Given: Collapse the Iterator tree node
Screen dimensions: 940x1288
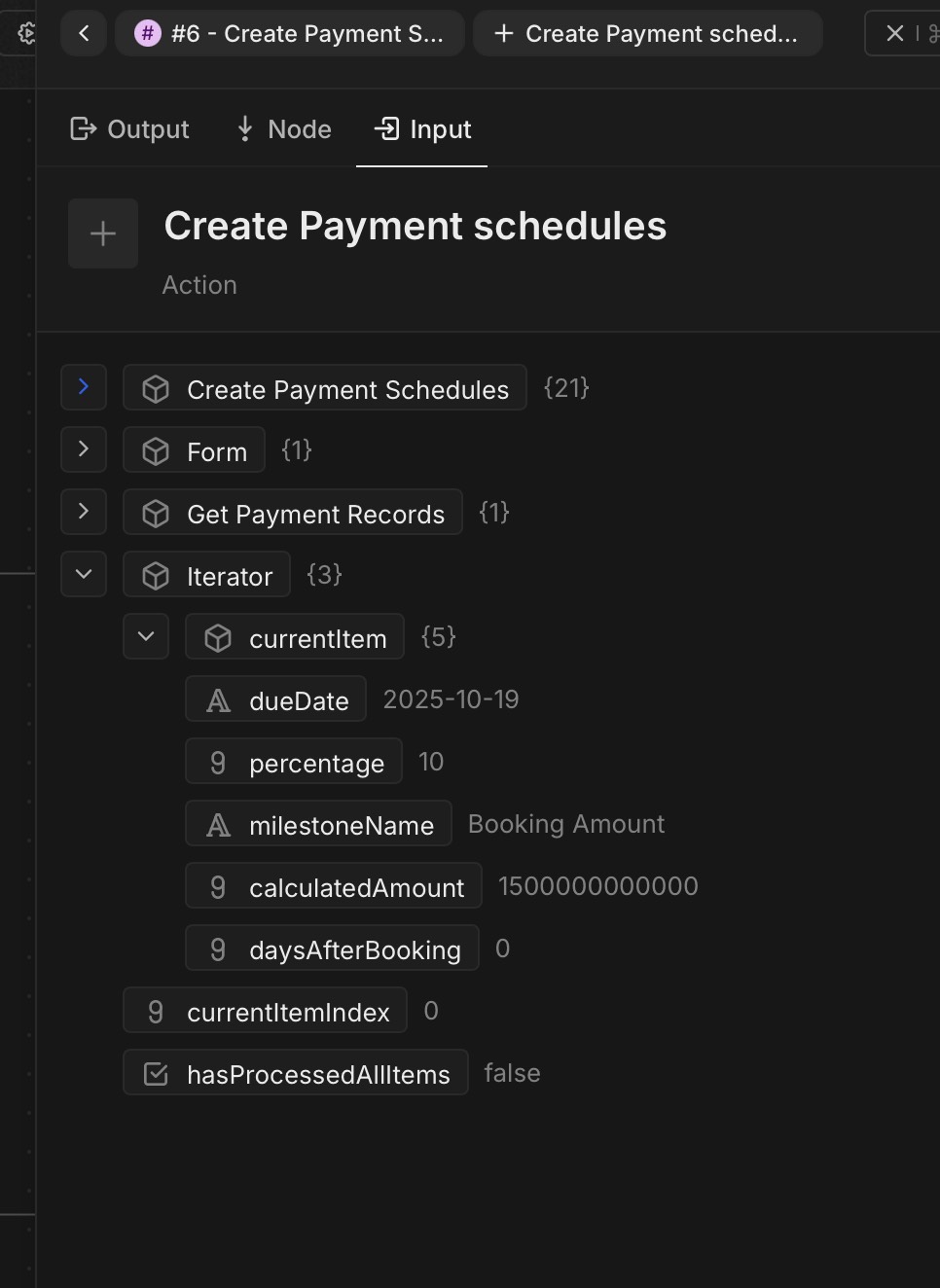Looking at the screenshot, I should [x=84, y=574].
